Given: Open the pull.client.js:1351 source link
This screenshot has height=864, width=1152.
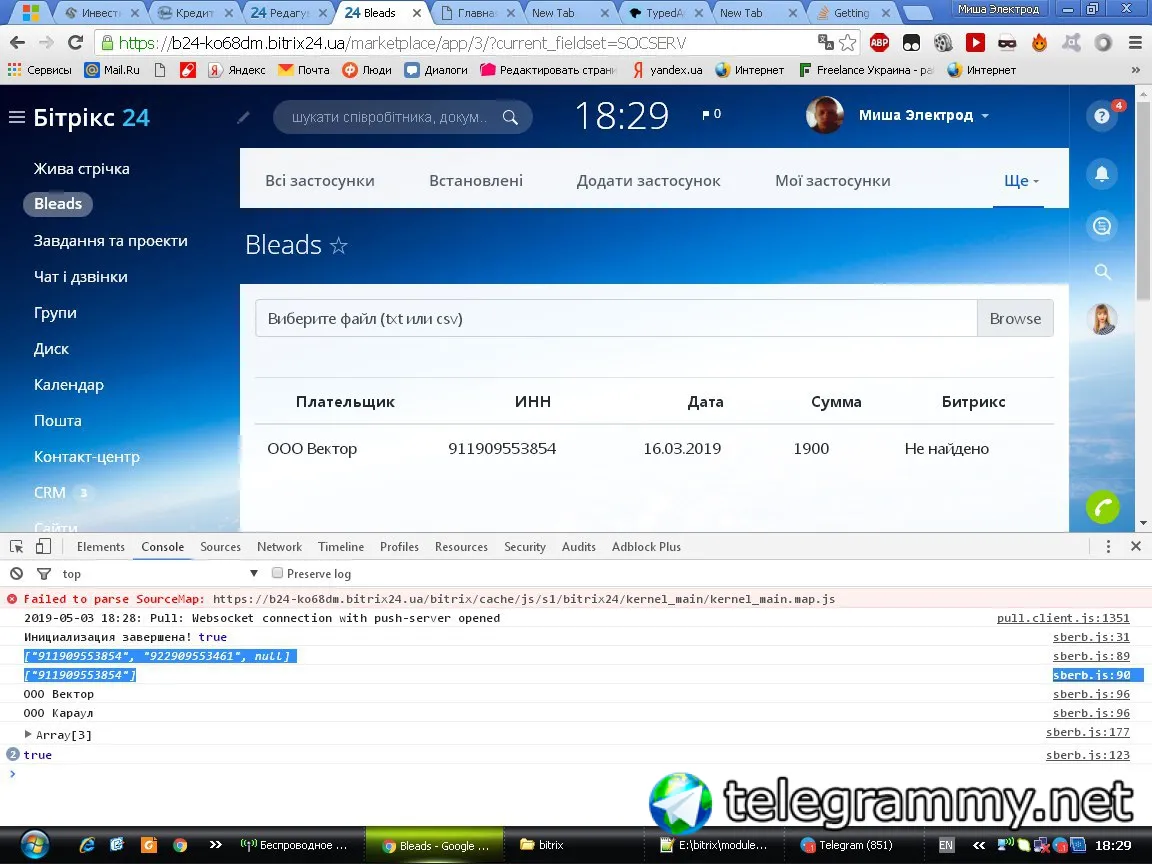Looking at the screenshot, I should click(1063, 618).
